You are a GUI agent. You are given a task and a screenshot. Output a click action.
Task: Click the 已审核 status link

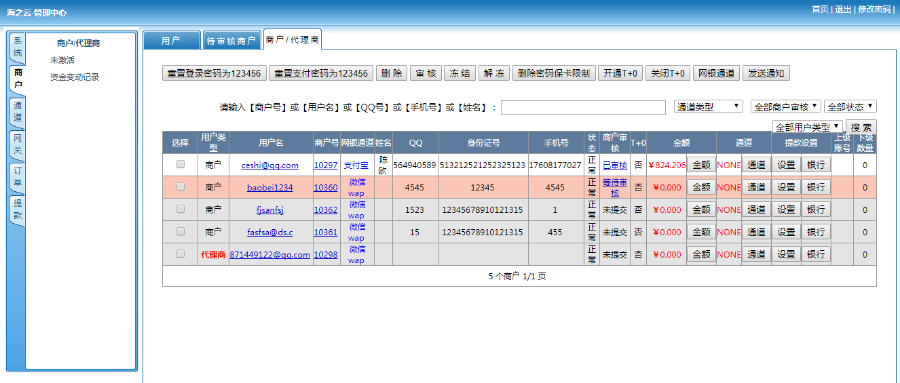click(x=615, y=165)
